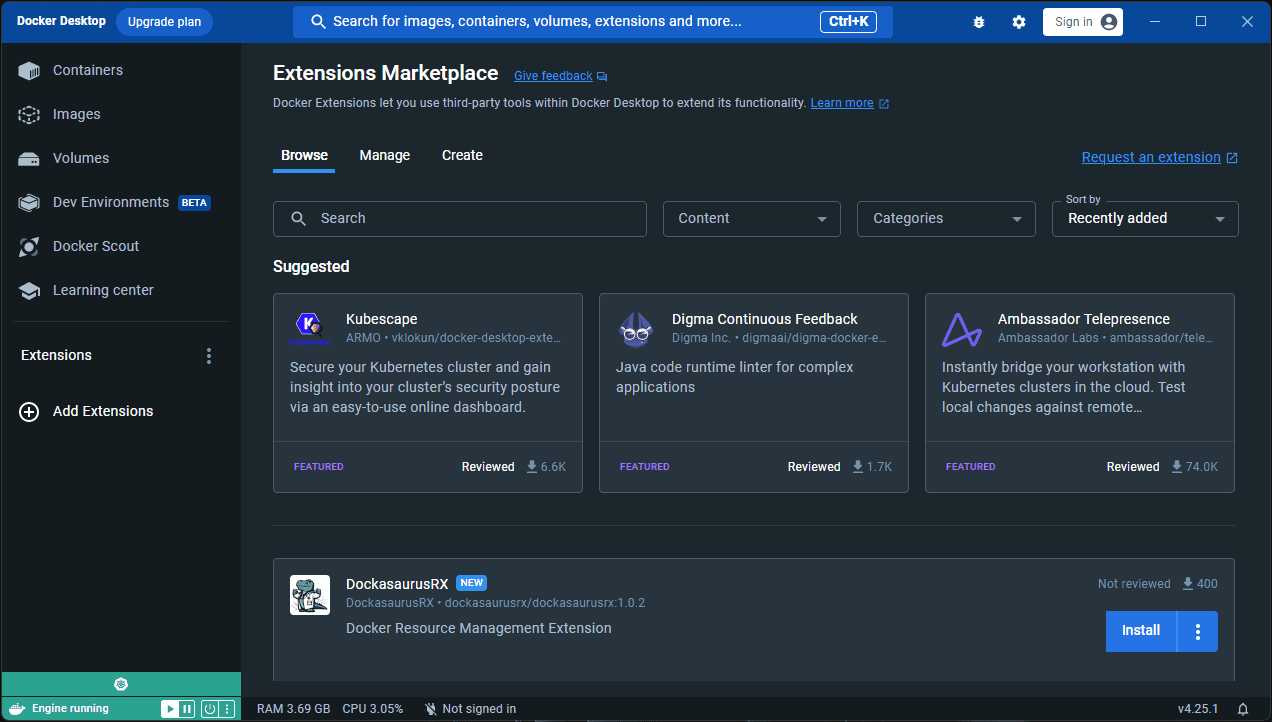Image resolution: width=1272 pixels, height=722 pixels.
Task: Click the bug troubleshoot icon
Action: (979, 22)
